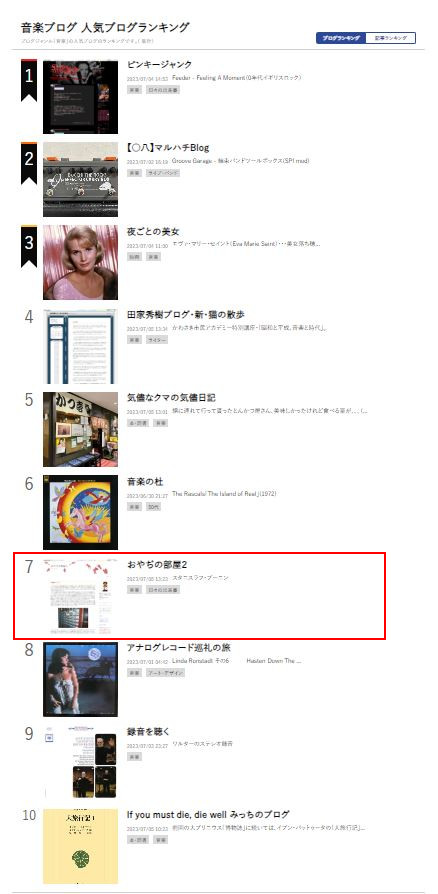Open the Linda Ronstadt album thumbnail
Image resolution: width=438 pixels, height=894 pixels.
(x=80, y=679)
